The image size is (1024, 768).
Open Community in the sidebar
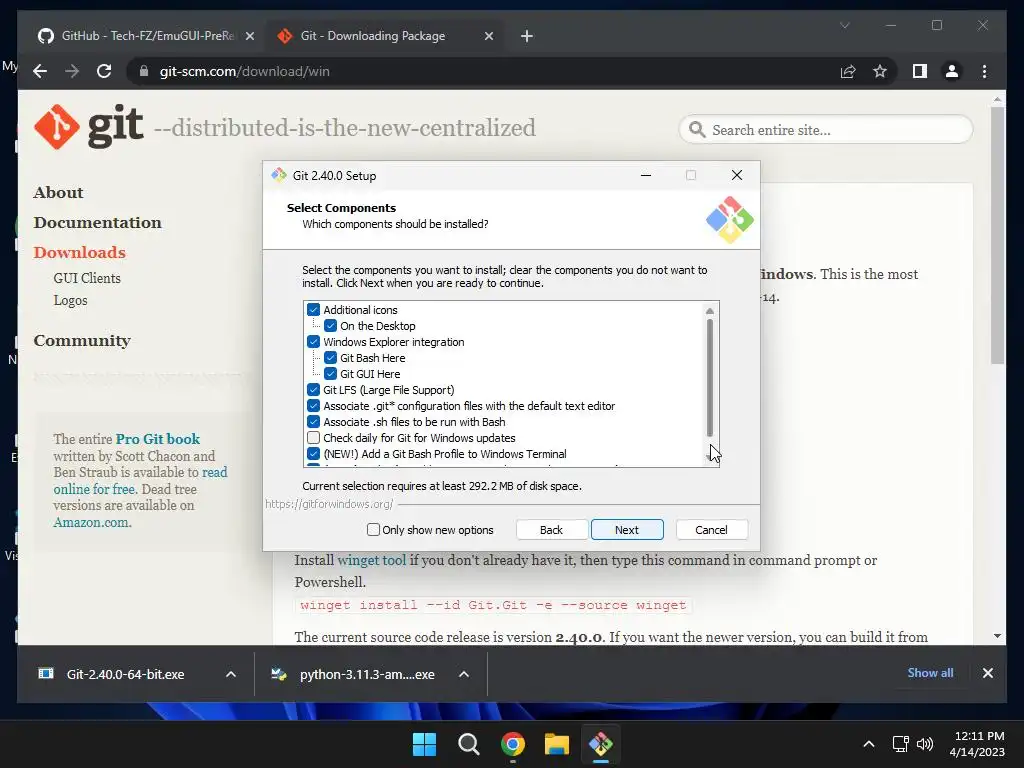82,341
